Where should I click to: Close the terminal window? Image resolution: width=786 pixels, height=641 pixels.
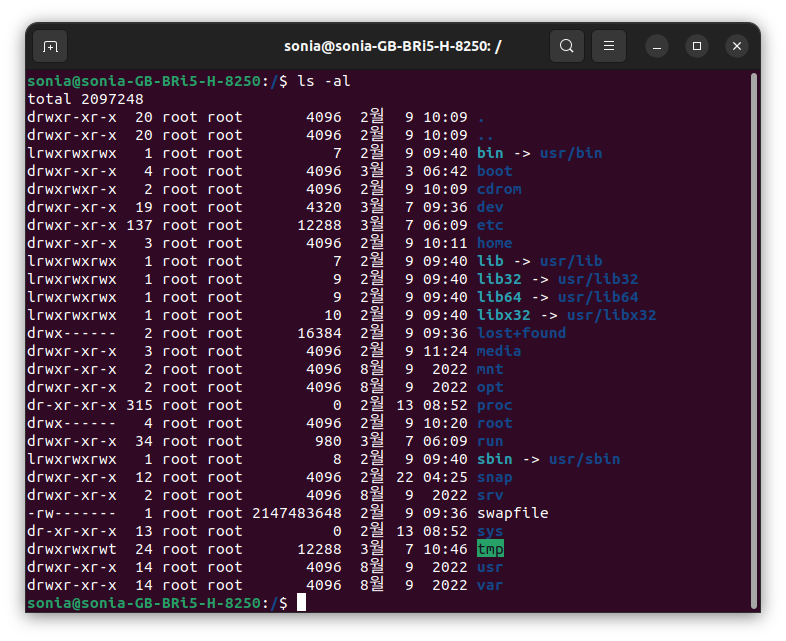click(737, 47)
